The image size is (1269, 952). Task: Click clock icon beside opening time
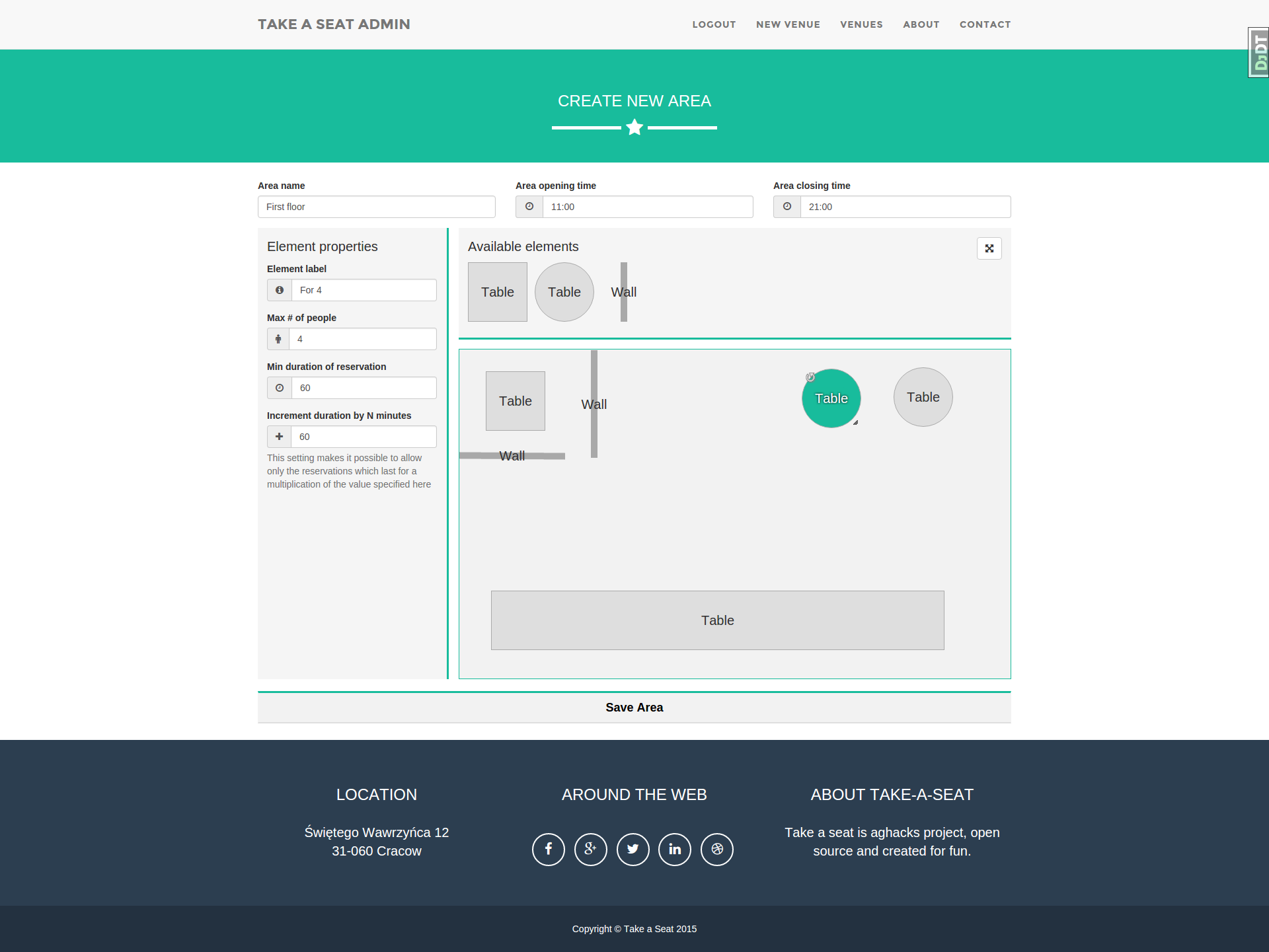529,207
